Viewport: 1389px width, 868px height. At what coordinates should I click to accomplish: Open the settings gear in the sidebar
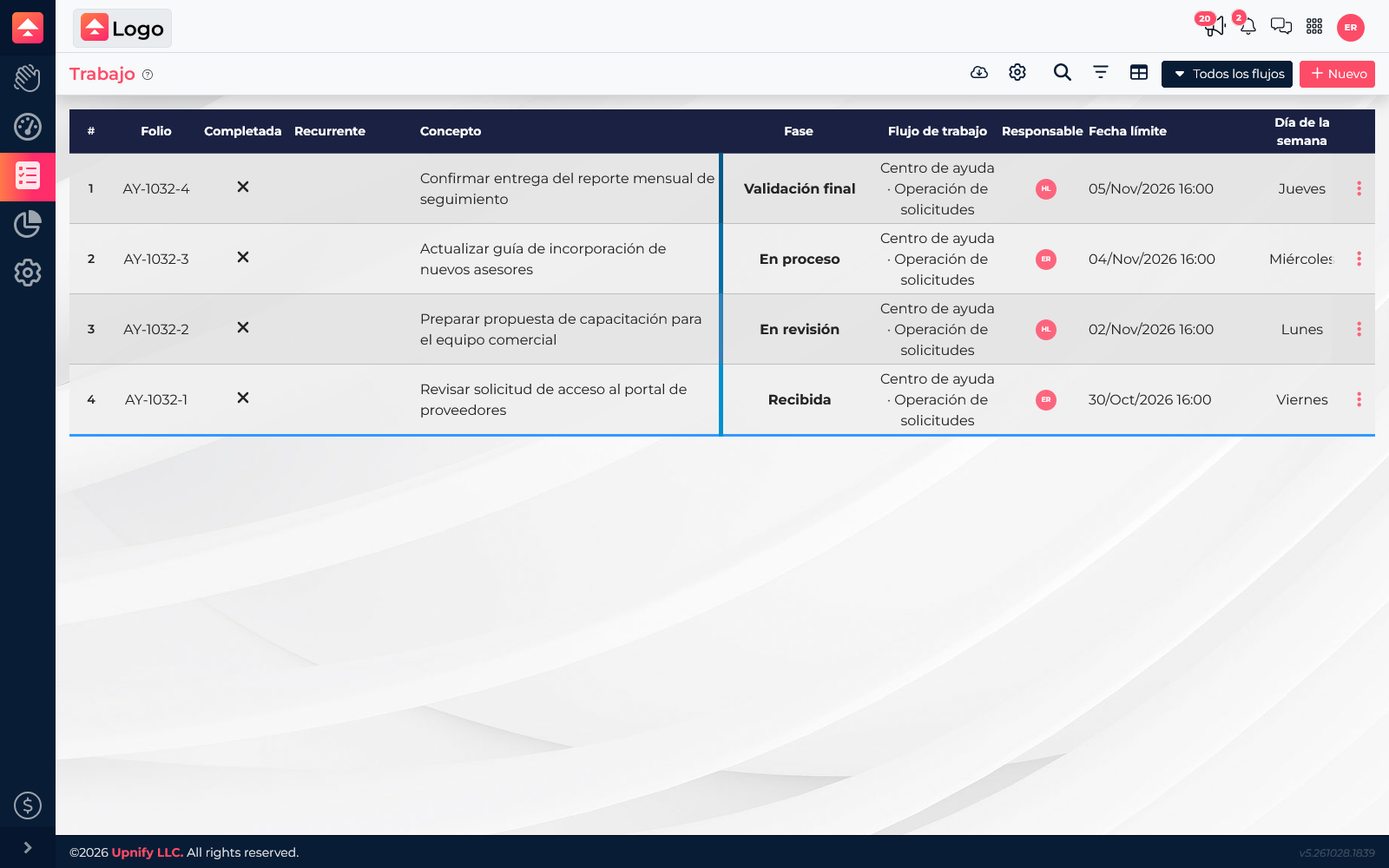click(x=28, y=273)
